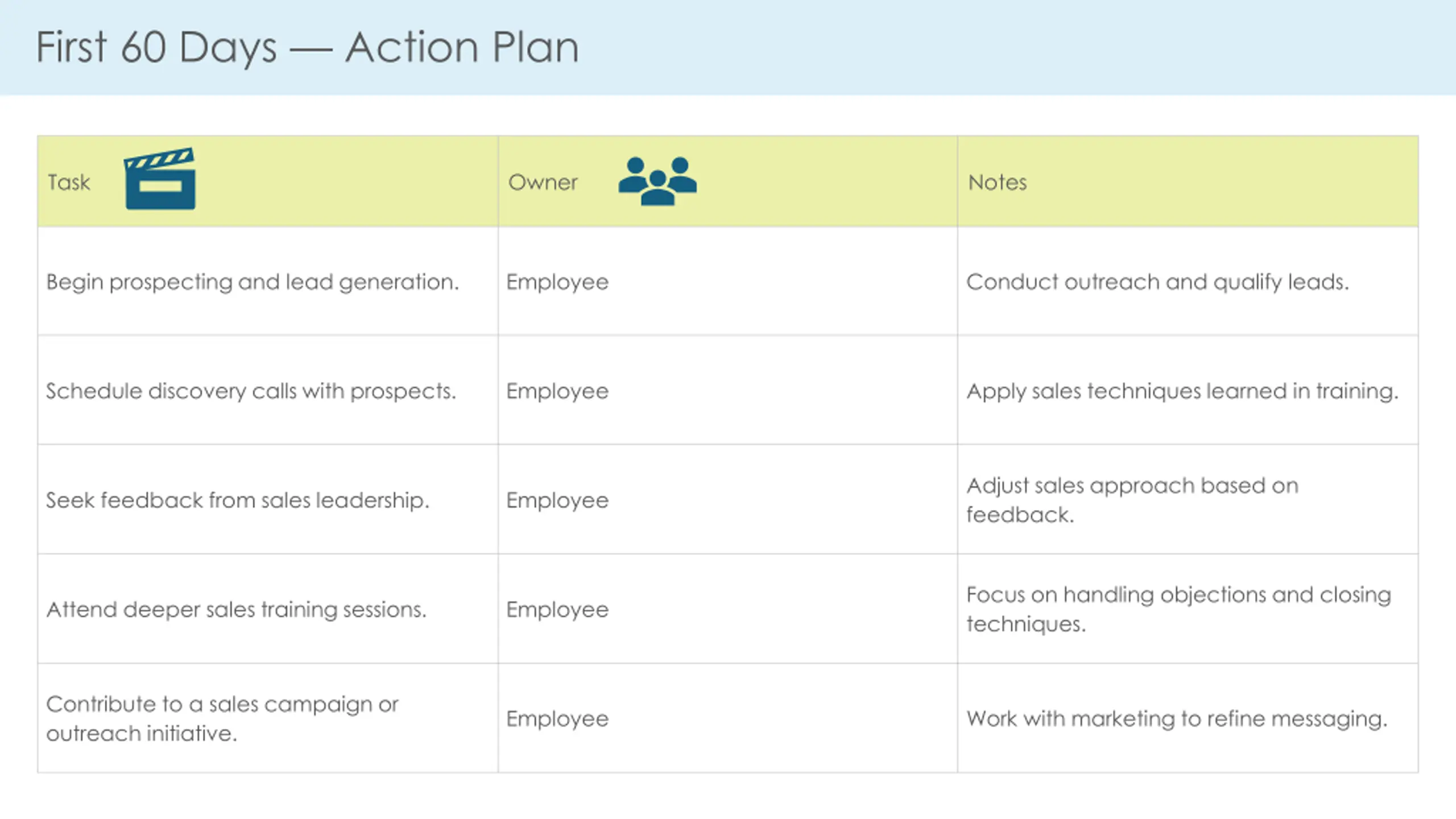The image size is (1456, 819).
Task: Click Employee in the sales campaign row
Action: (557, 719)
